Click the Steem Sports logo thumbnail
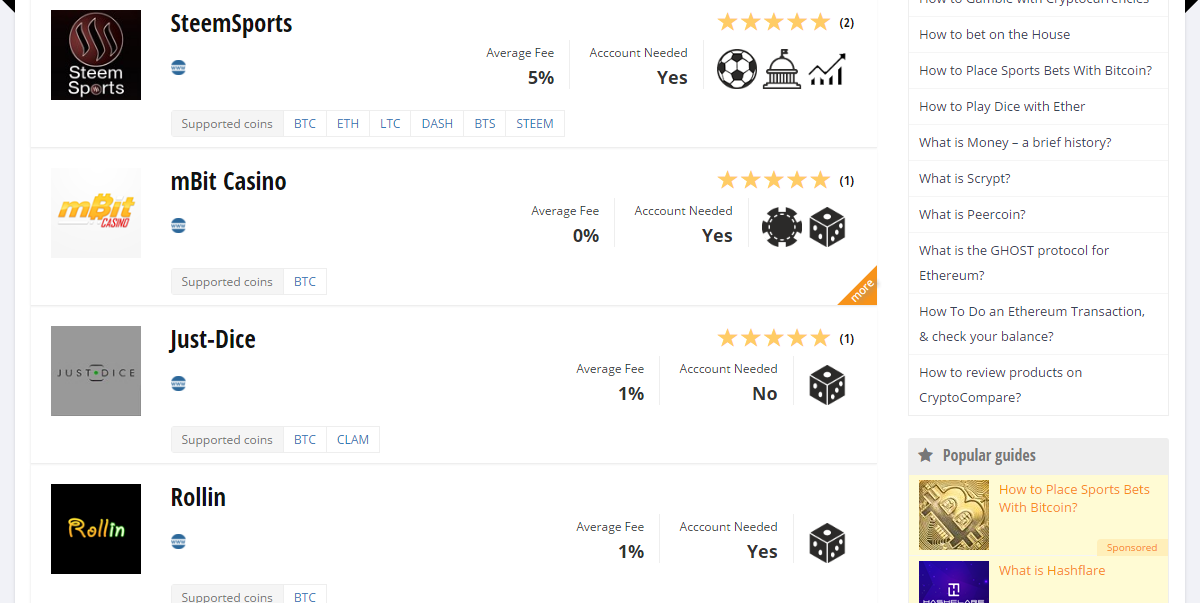The height and width of the screenshot is (603, 1200). click(x=96, y=55)
